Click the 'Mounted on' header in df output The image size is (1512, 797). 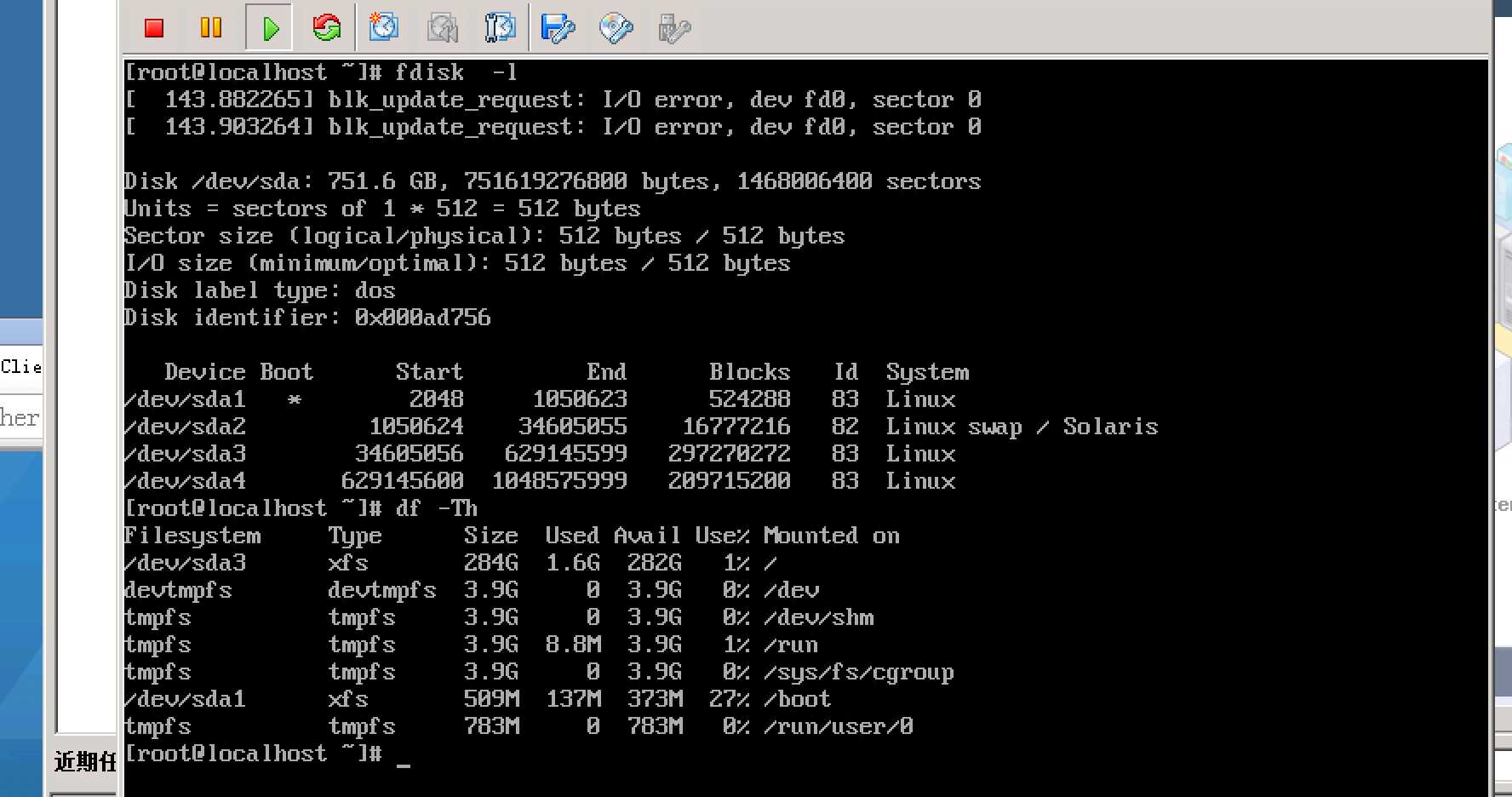[832, 536]
